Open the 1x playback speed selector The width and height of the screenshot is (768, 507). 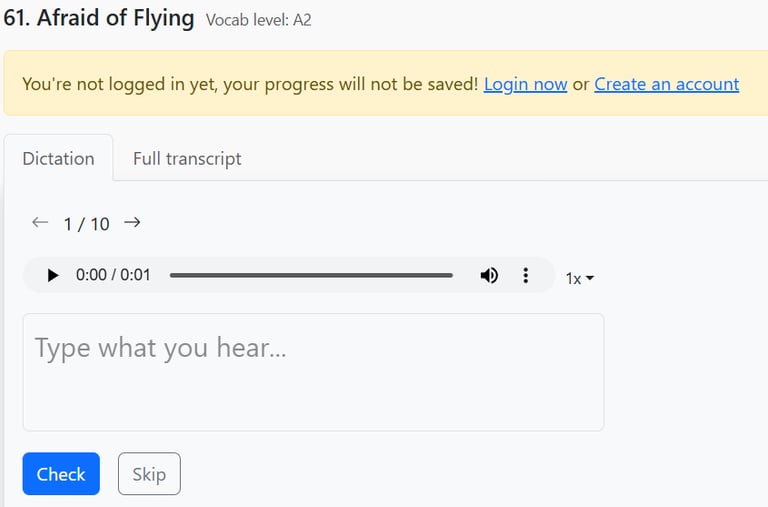(x=580, y=278)
